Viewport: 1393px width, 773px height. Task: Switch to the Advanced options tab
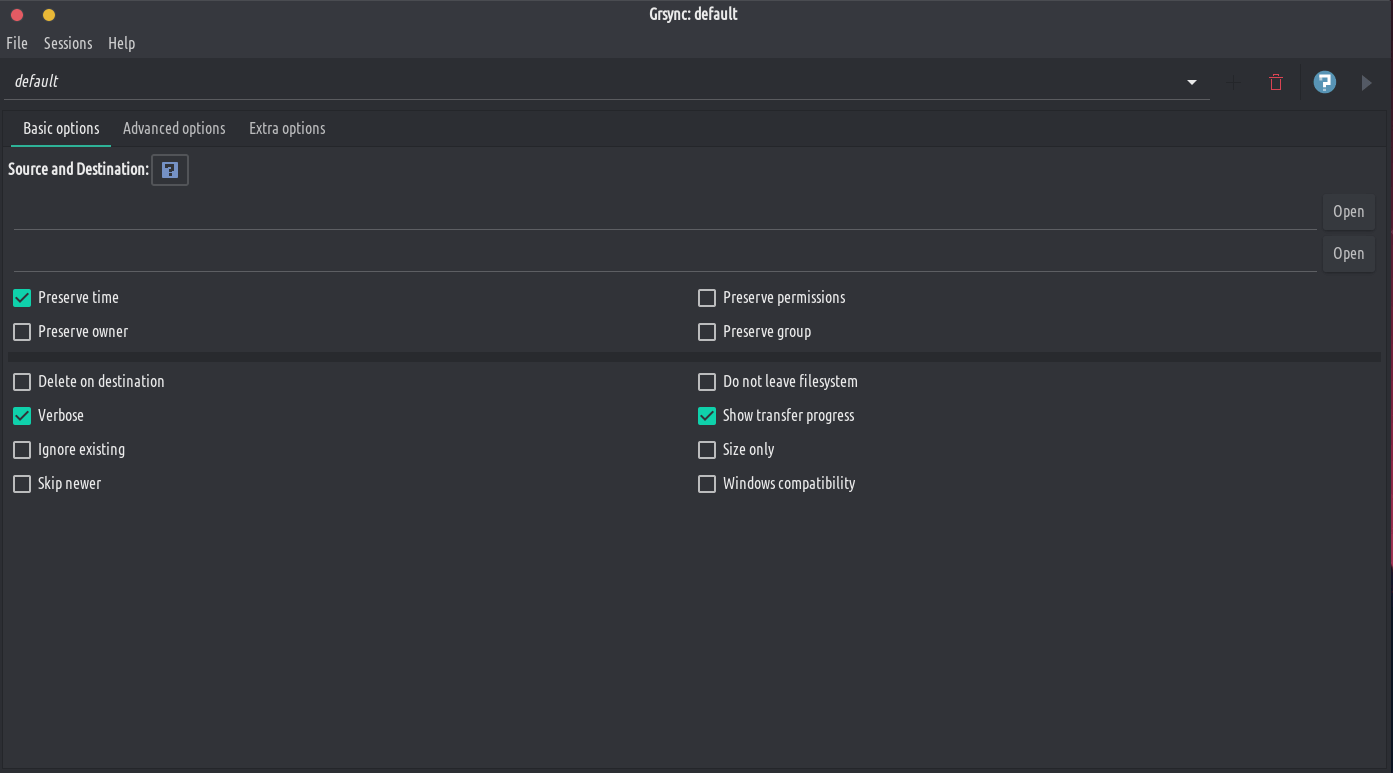pos(174,128)
